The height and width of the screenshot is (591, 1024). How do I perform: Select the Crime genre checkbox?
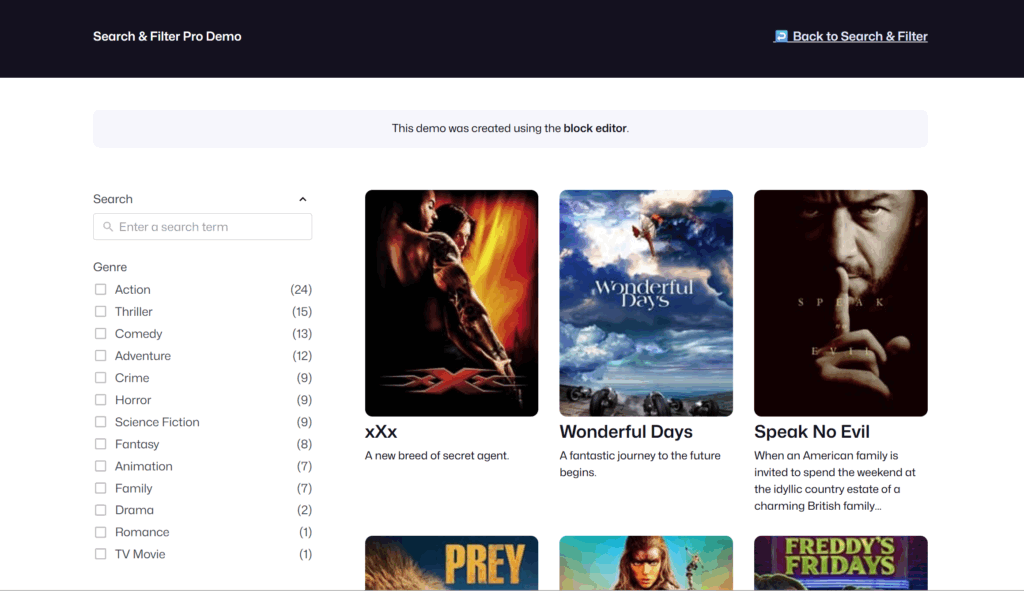100,378
